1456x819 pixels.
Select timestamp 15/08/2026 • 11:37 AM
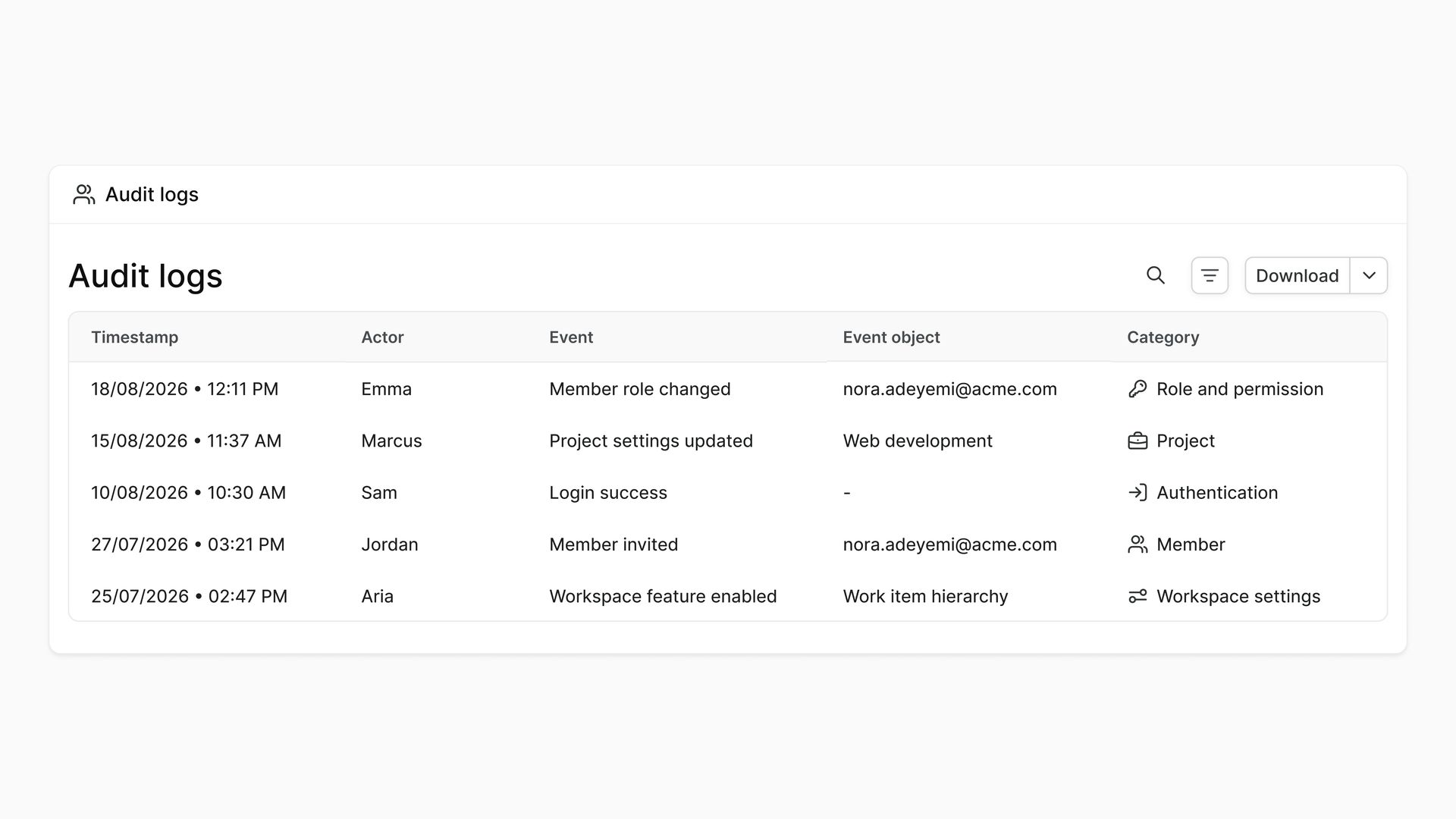point(187,441)
